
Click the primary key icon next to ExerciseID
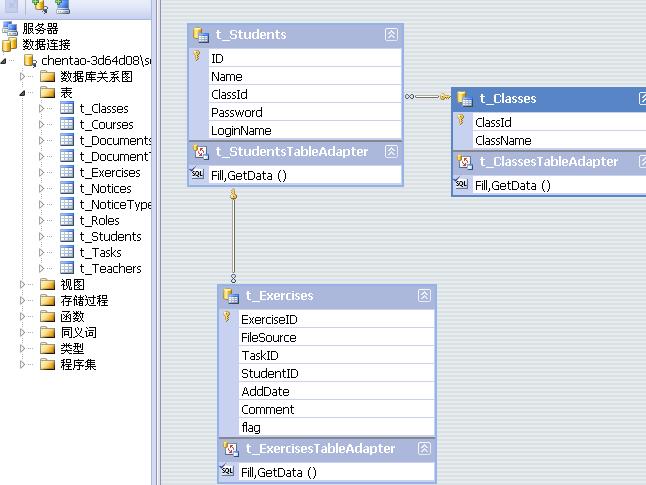click(227, 318)
